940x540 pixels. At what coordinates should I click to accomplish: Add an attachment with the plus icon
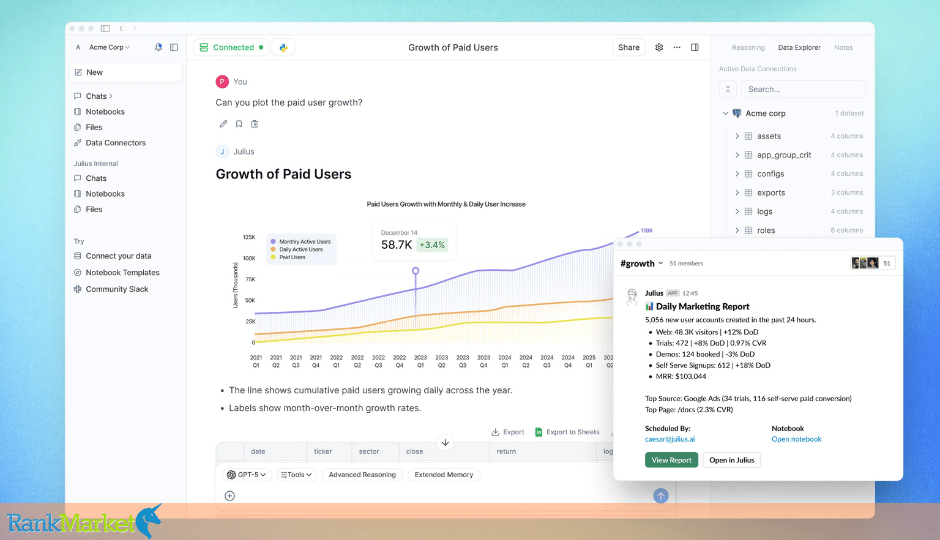pos(230,496)
